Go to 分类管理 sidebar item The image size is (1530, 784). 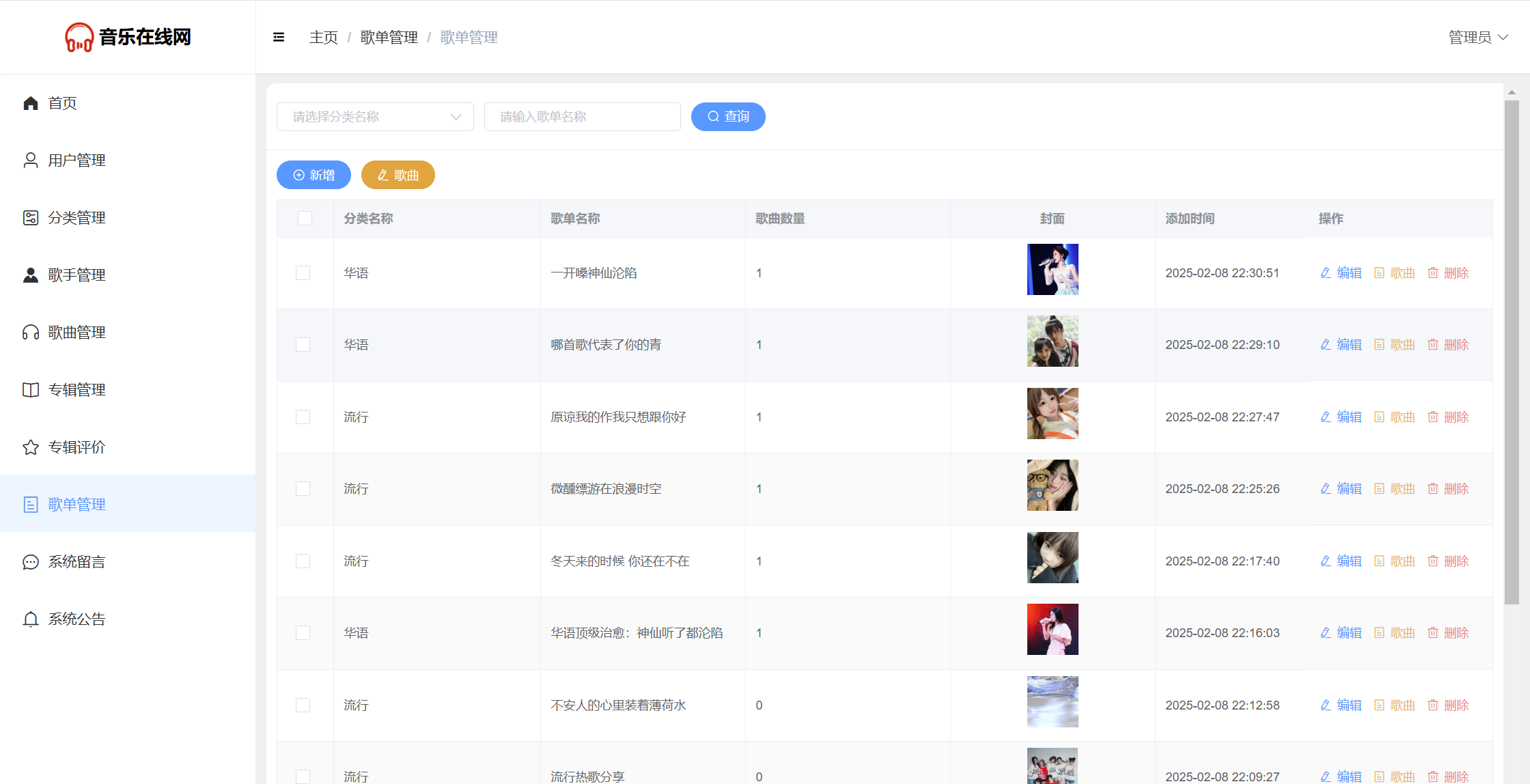click(76, 218)
